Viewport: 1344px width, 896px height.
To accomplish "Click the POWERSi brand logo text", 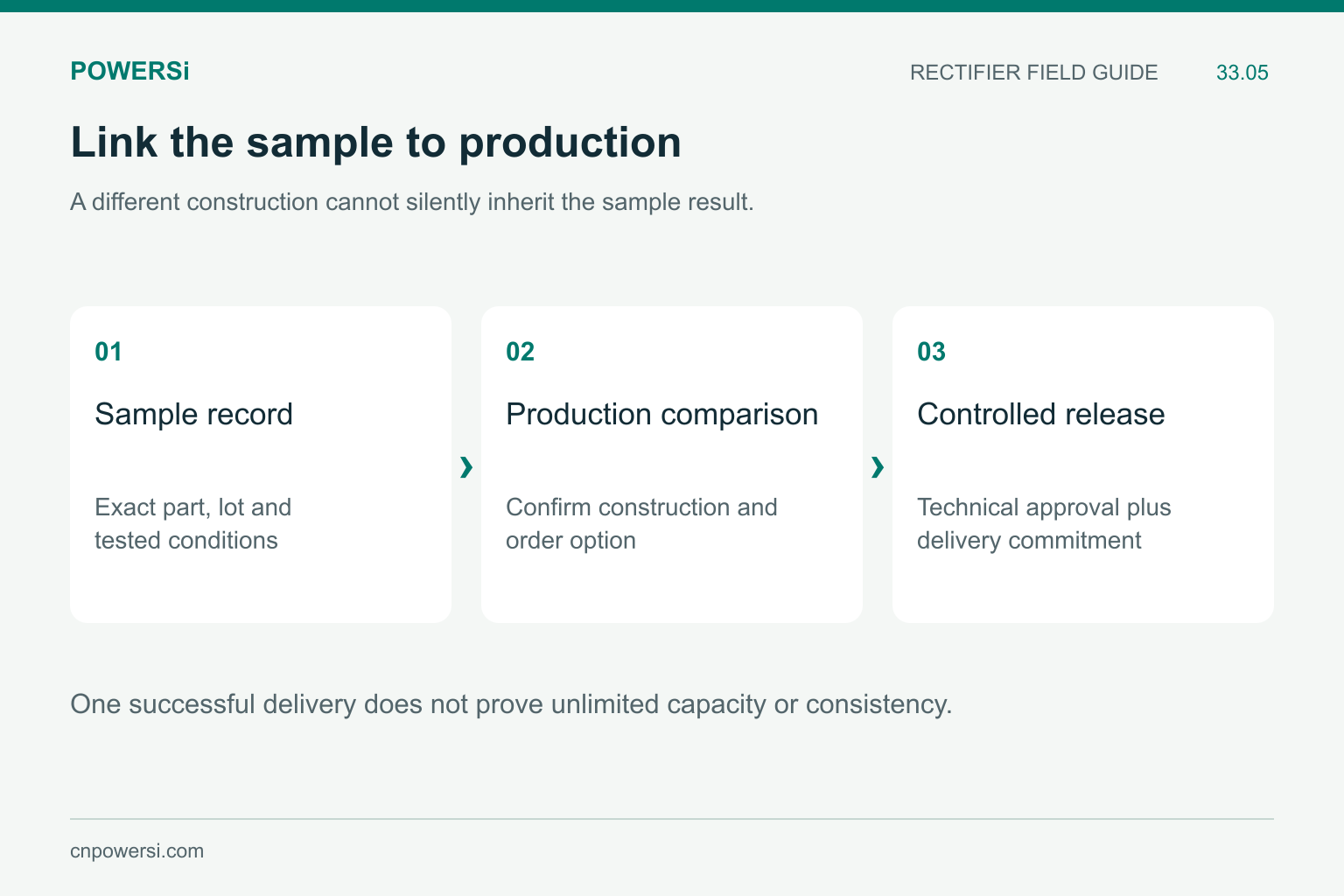I will [129, 72].
